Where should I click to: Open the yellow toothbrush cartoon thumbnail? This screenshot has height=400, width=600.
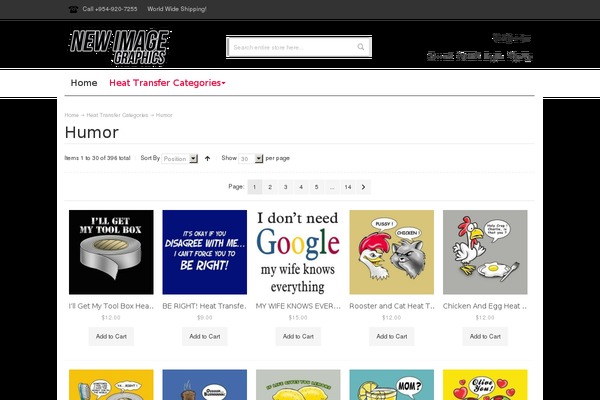click(x=111, y=385)
